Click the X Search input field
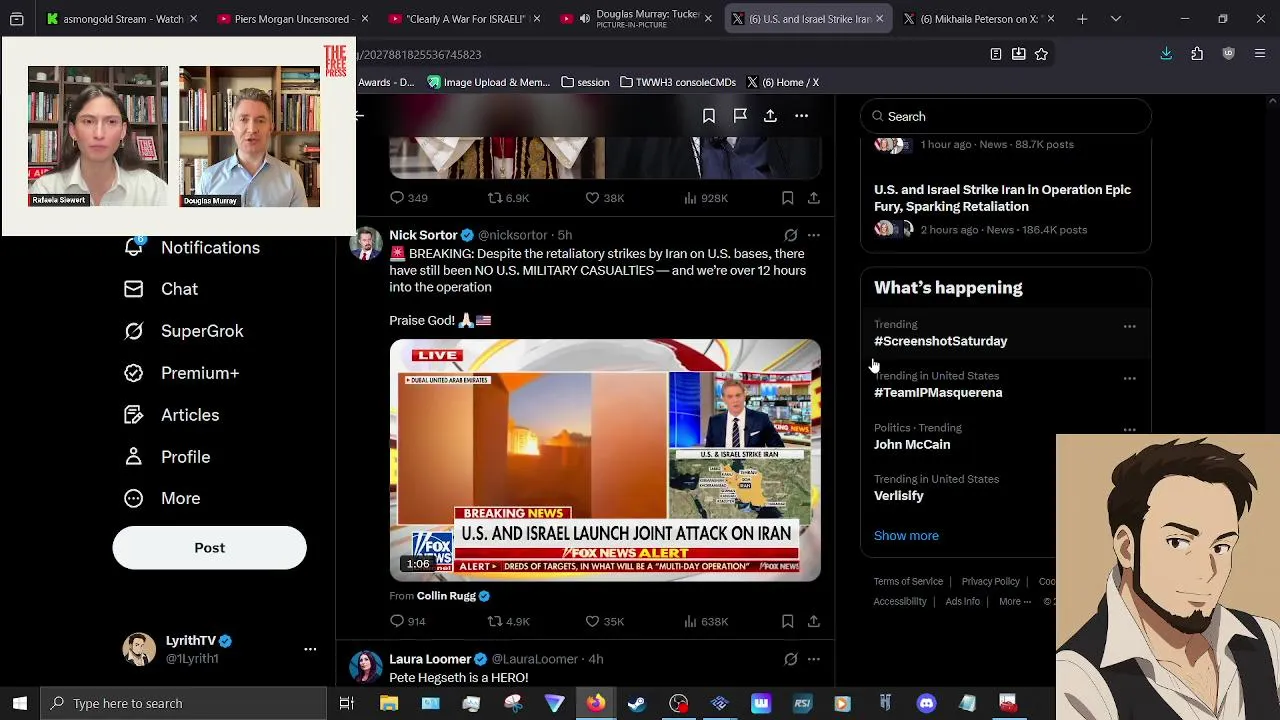The height and width of the screenshot is (720, 1280). [x=1005, y=117]
